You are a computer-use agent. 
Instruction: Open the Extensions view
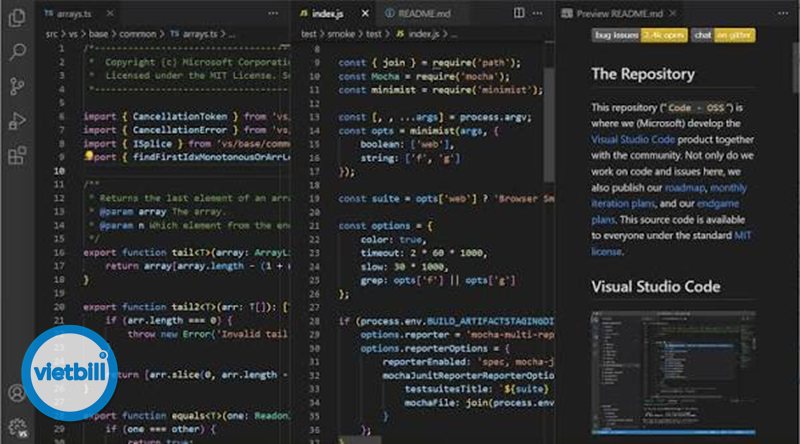[x=17, y=155]
